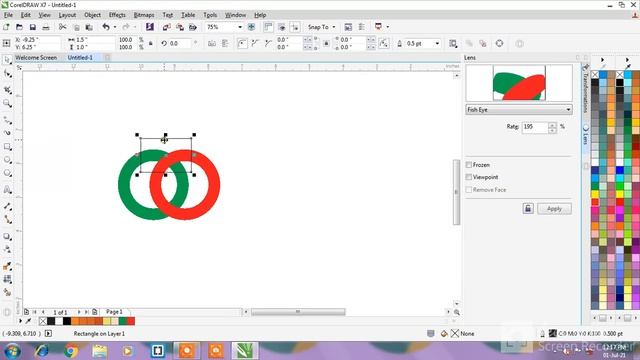
Task: Click the Import icon in toolbar
Action: point(167,27)
